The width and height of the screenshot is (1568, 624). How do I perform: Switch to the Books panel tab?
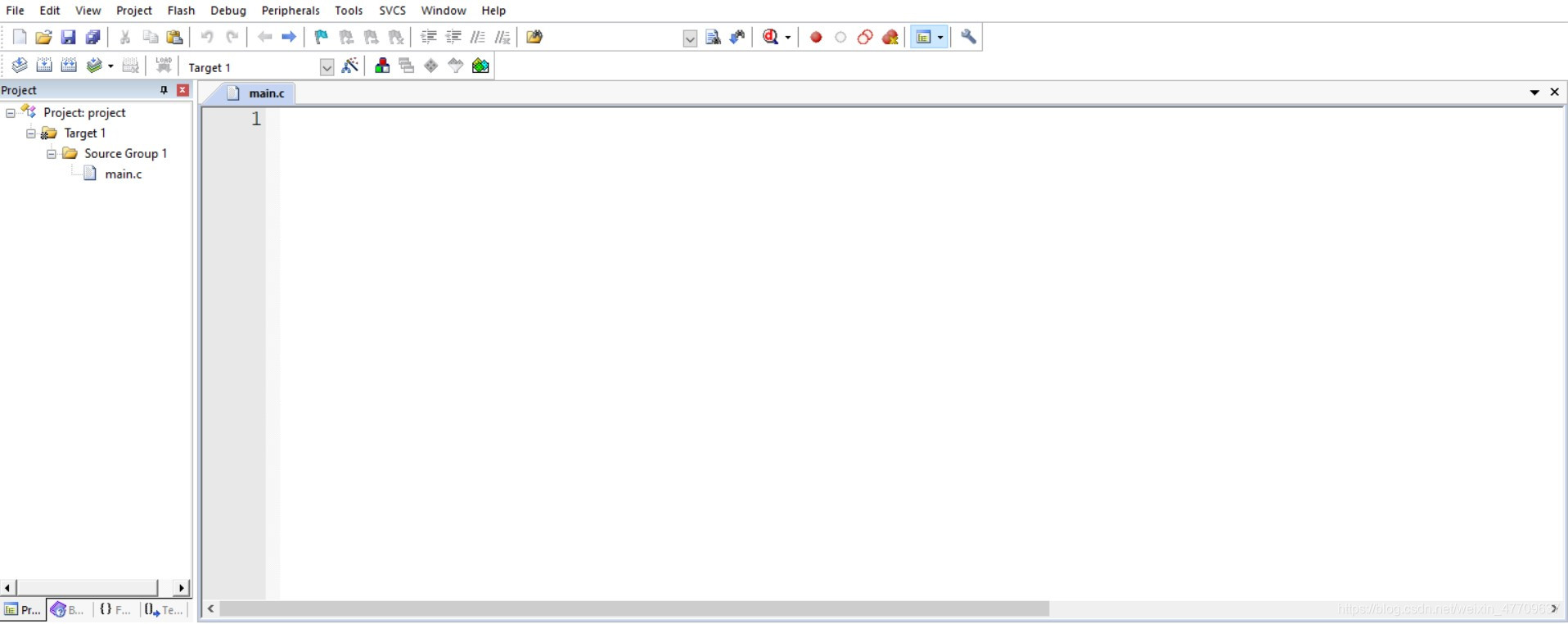tap(67, 610)
